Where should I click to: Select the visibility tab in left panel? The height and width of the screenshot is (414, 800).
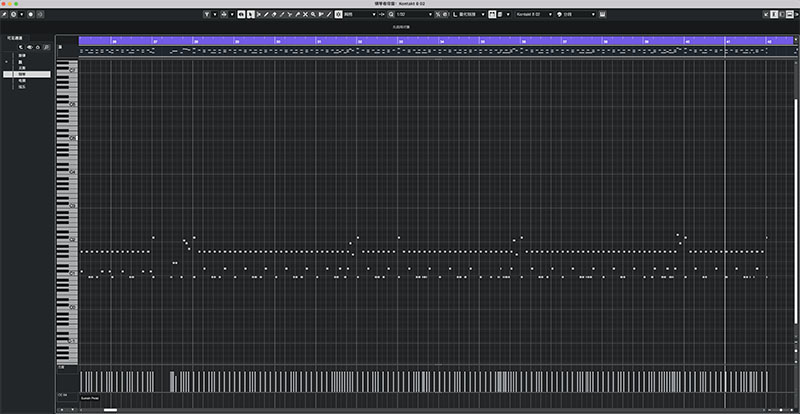point(14,38)
